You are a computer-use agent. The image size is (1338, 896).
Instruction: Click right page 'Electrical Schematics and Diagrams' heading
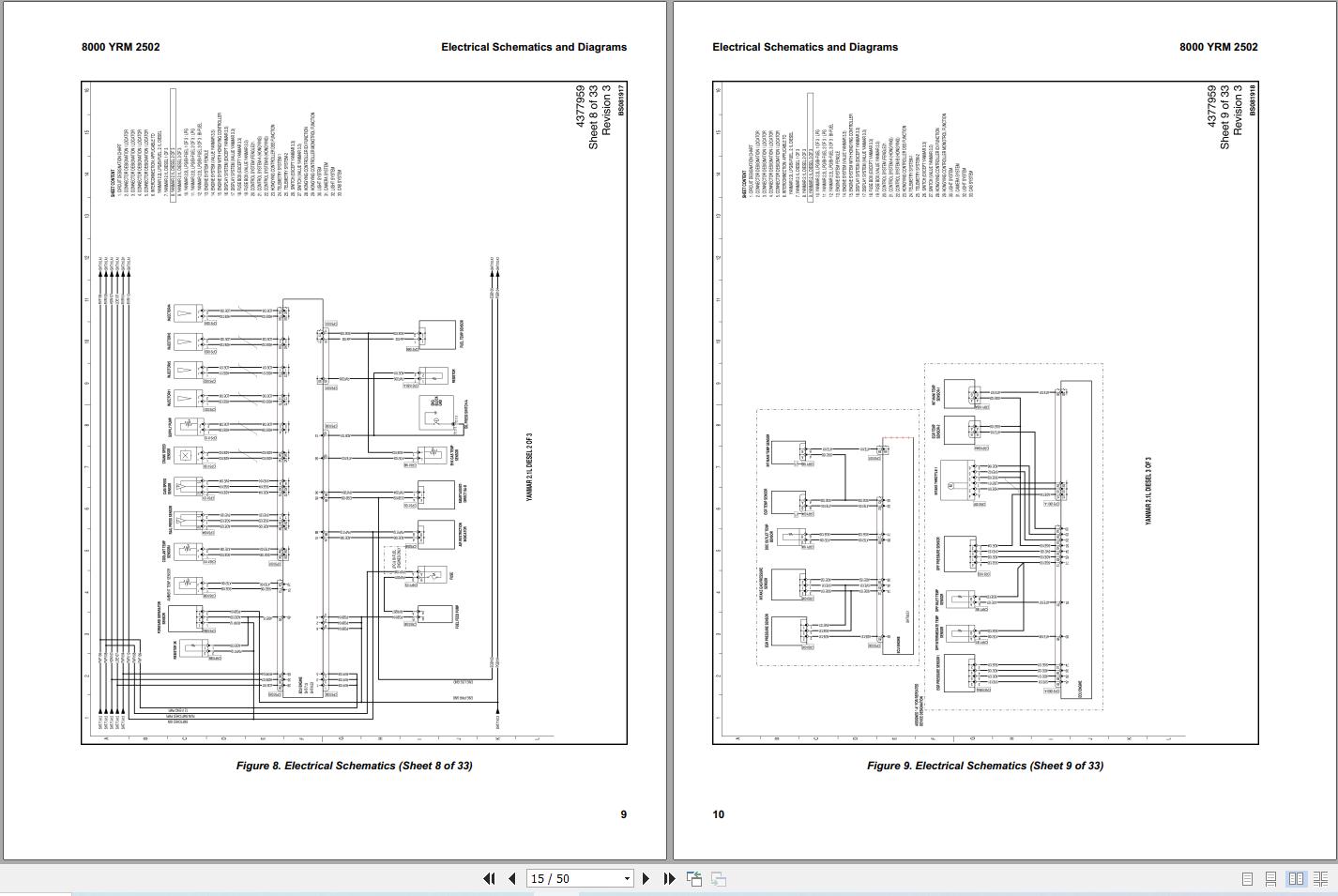805,47
